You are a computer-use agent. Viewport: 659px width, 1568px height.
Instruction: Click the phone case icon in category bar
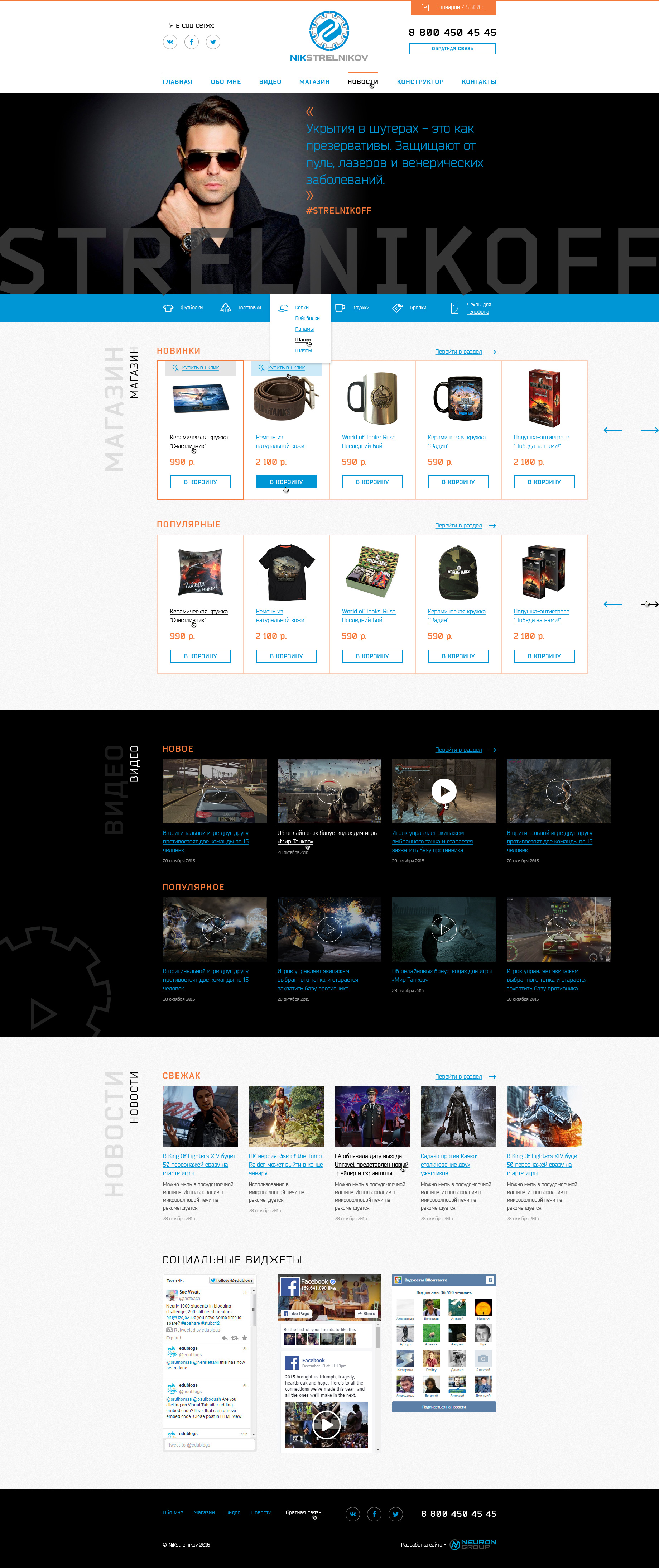click(454, 308)
